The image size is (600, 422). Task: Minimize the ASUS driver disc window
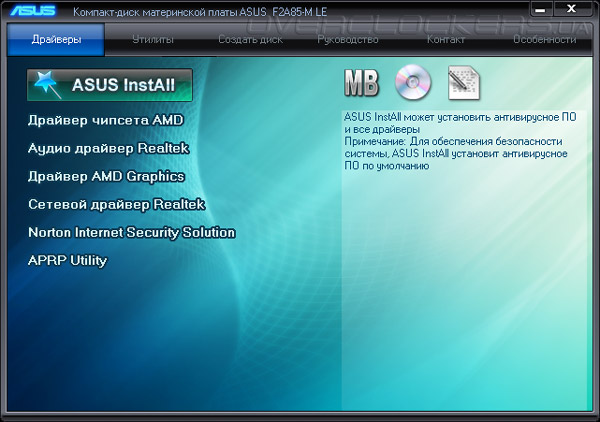tap(540, 9)
